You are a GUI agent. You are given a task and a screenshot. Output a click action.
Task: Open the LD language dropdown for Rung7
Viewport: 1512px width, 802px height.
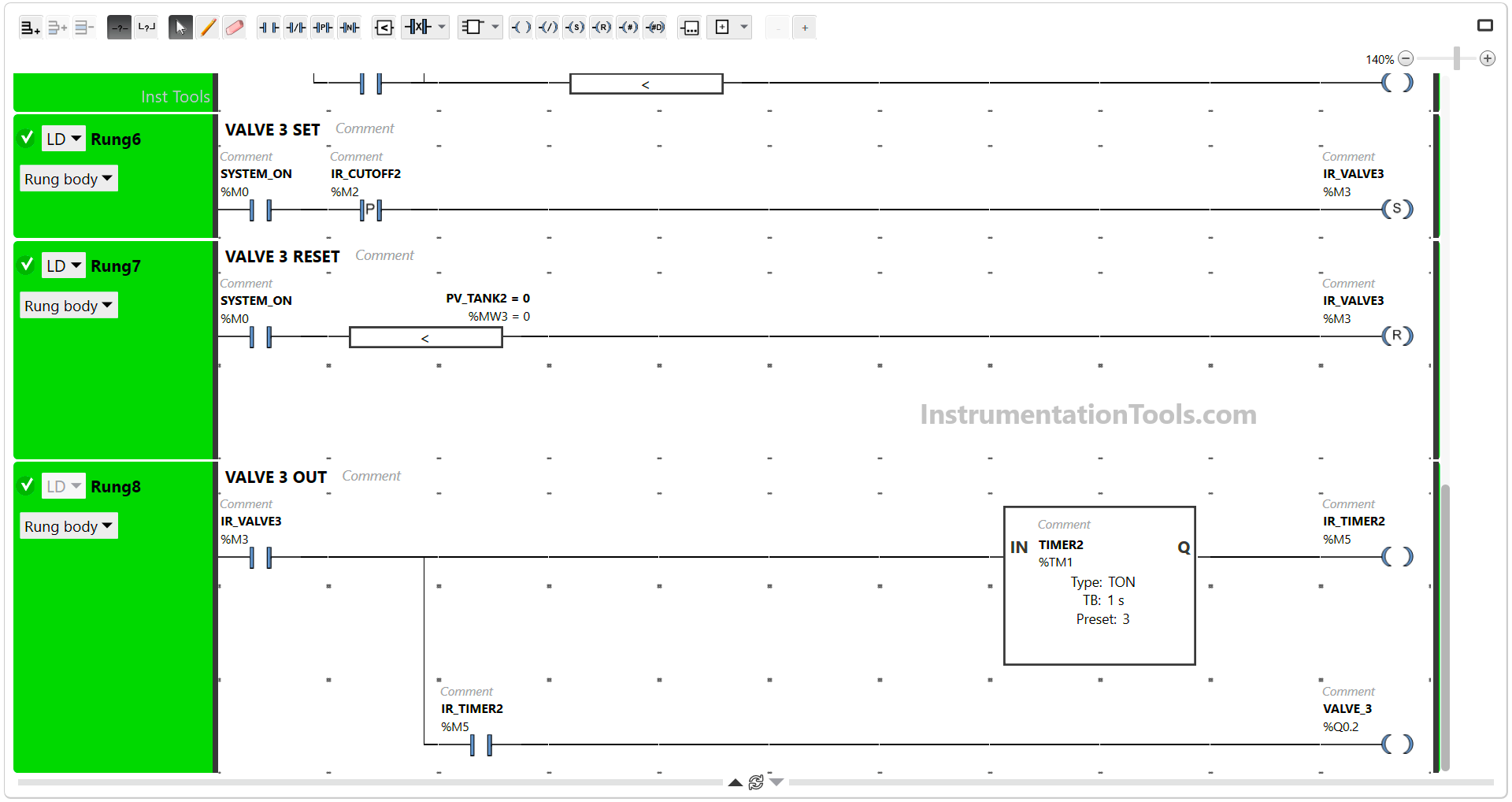click(64, 265)
